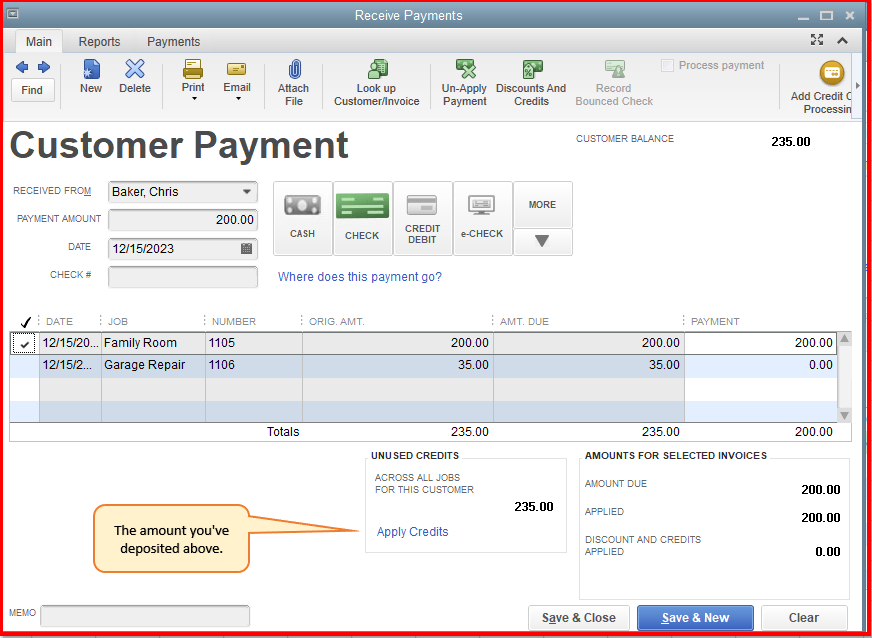872x638 pixels.
Task: Create a new payment with the New icon
Action: 91,79
